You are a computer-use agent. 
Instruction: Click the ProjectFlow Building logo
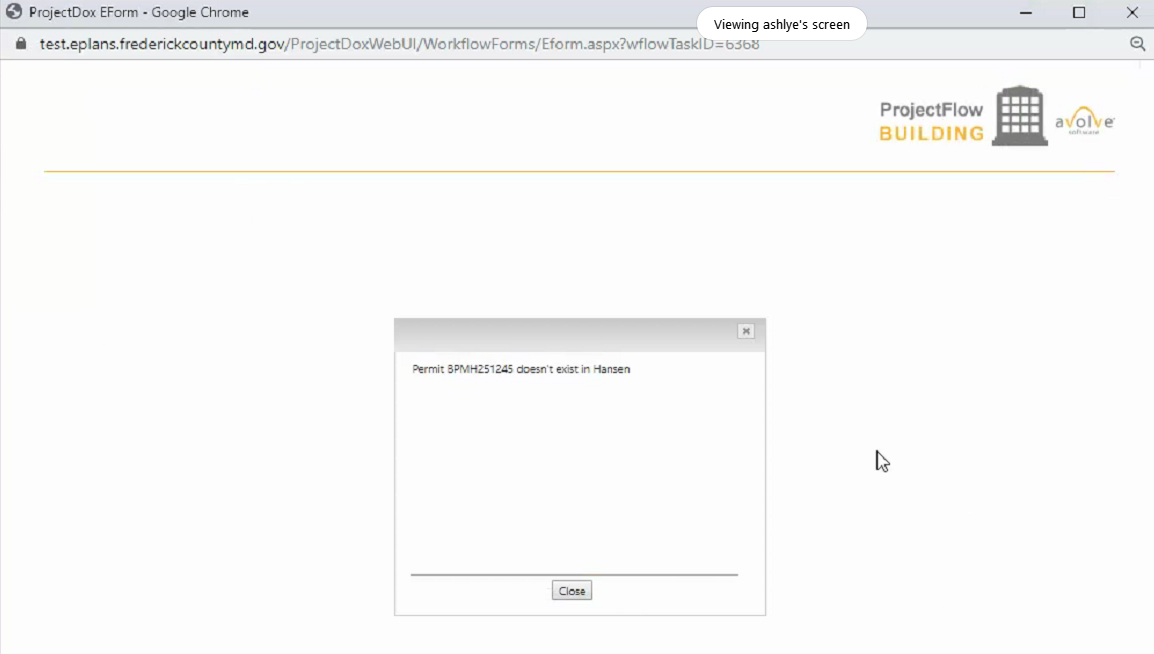click(x=963, y=116)
